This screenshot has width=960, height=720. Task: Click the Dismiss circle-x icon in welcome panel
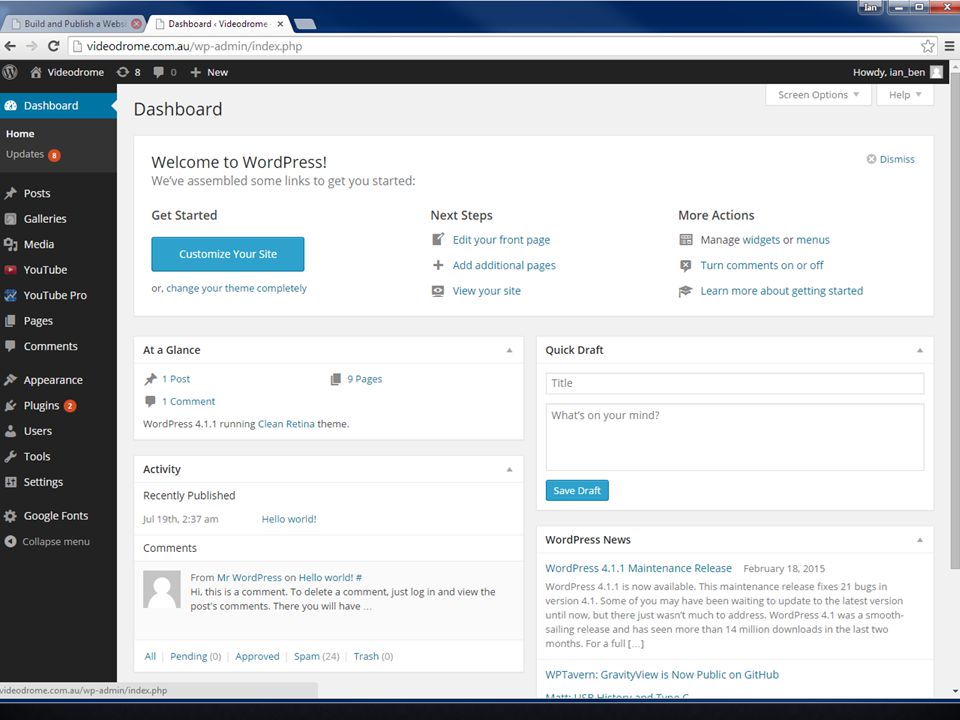[871, 159]
